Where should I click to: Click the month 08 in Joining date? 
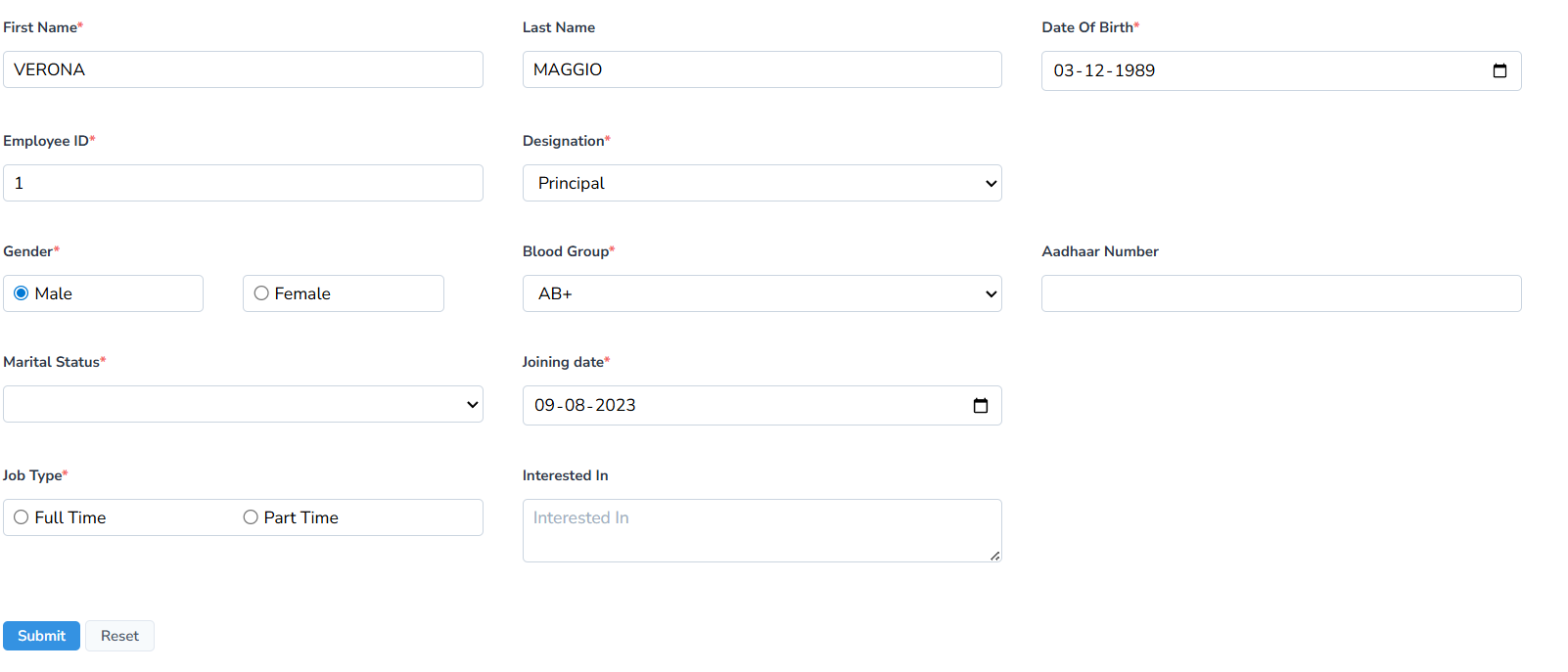(575, 405)
